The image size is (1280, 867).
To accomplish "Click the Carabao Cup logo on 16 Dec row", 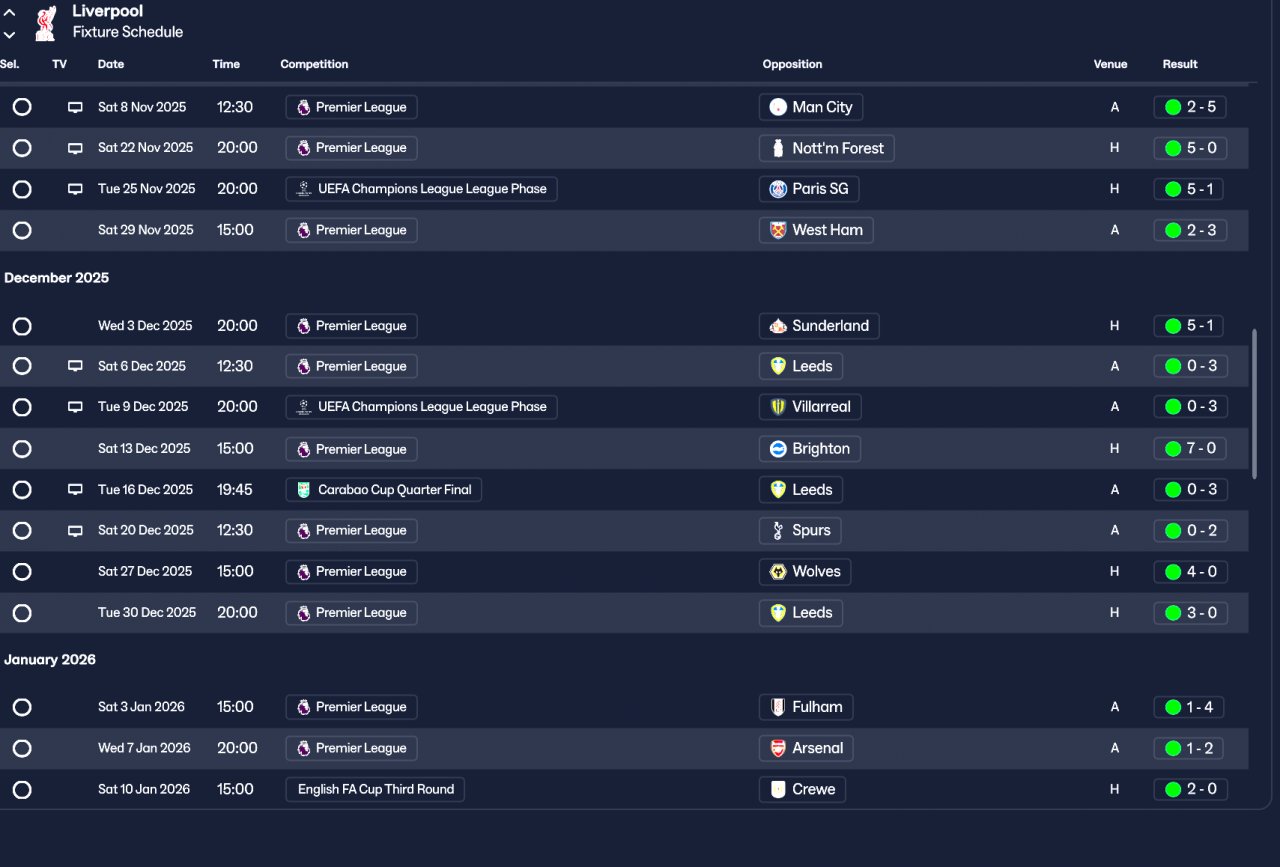I will (x=304, y=490).
